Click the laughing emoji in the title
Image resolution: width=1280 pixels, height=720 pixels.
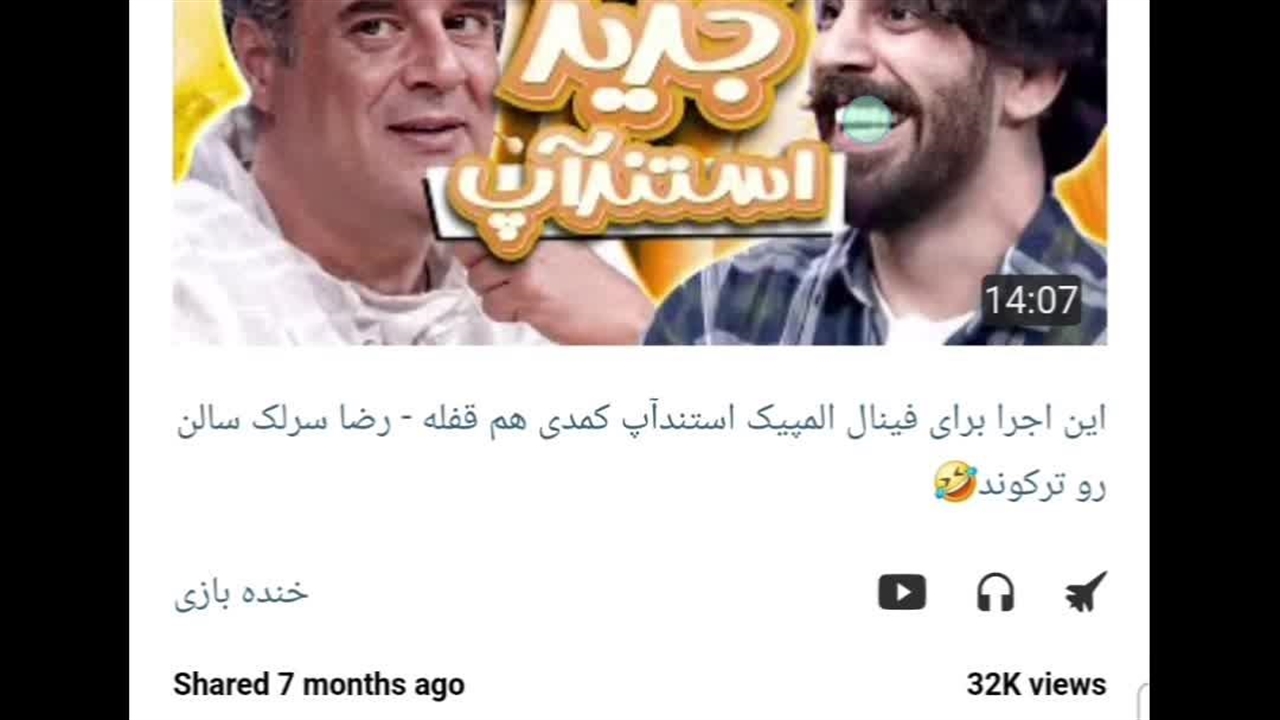(x=955, y=482)
